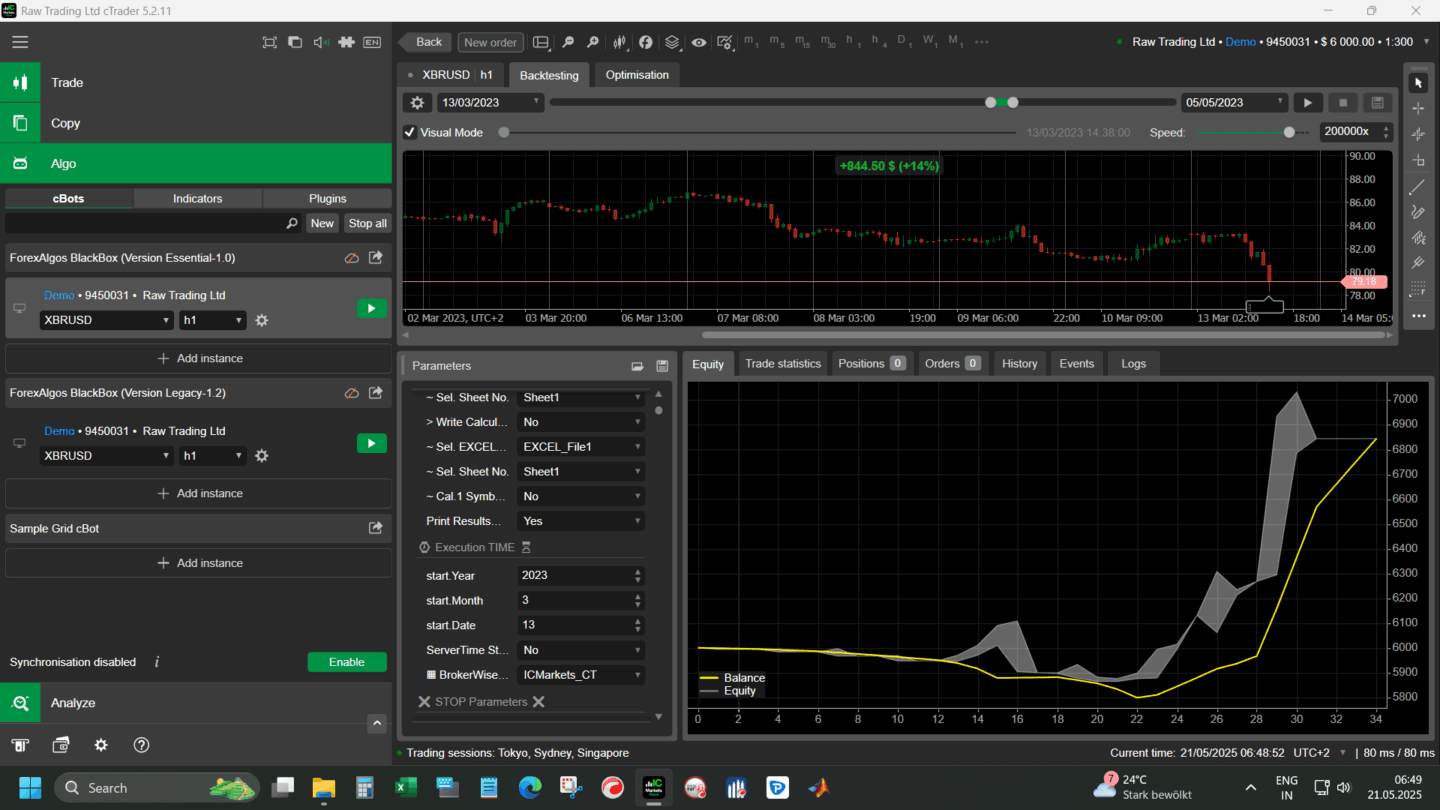Click the backtesting settings gear icon
Screen dimensions: 1440x810
click(x=417, y=103)
